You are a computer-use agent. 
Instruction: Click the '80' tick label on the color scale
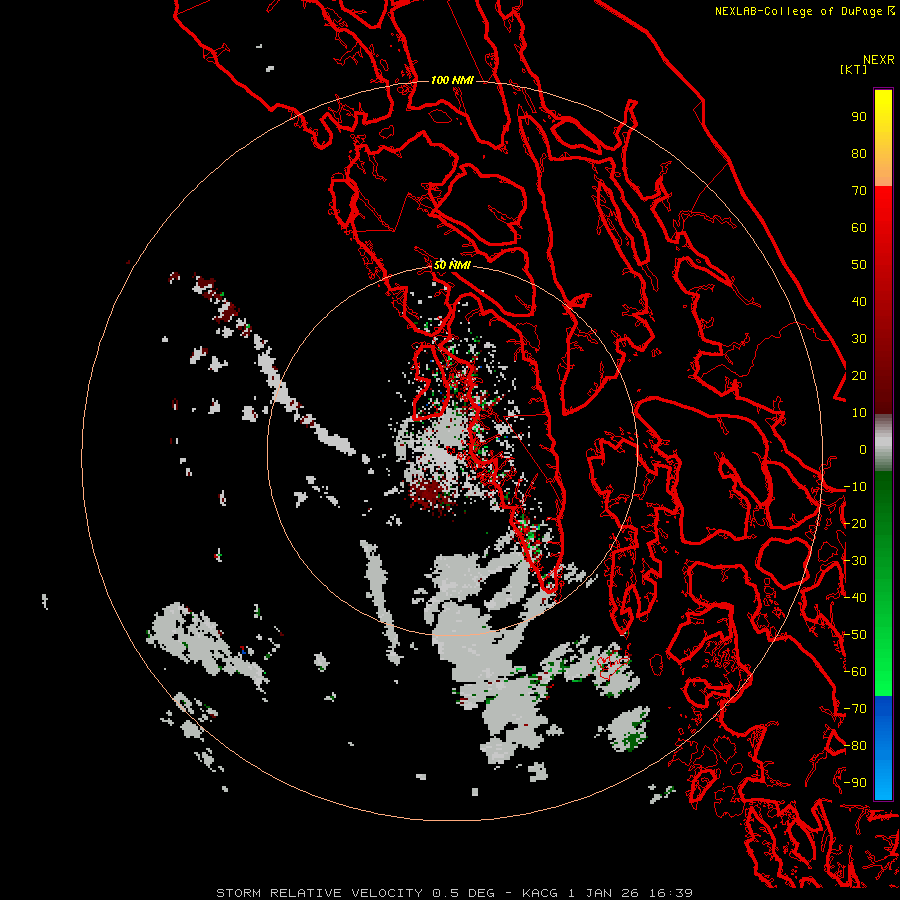[x=859, y=154]
